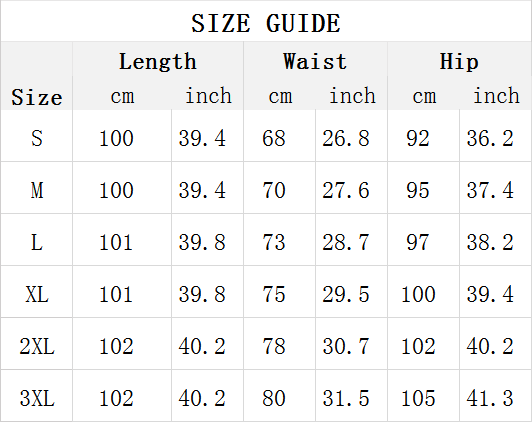This screenshot has height=422, width=532.
Task: Click waist inch value 27.6
Action: (x=346, y=190)
